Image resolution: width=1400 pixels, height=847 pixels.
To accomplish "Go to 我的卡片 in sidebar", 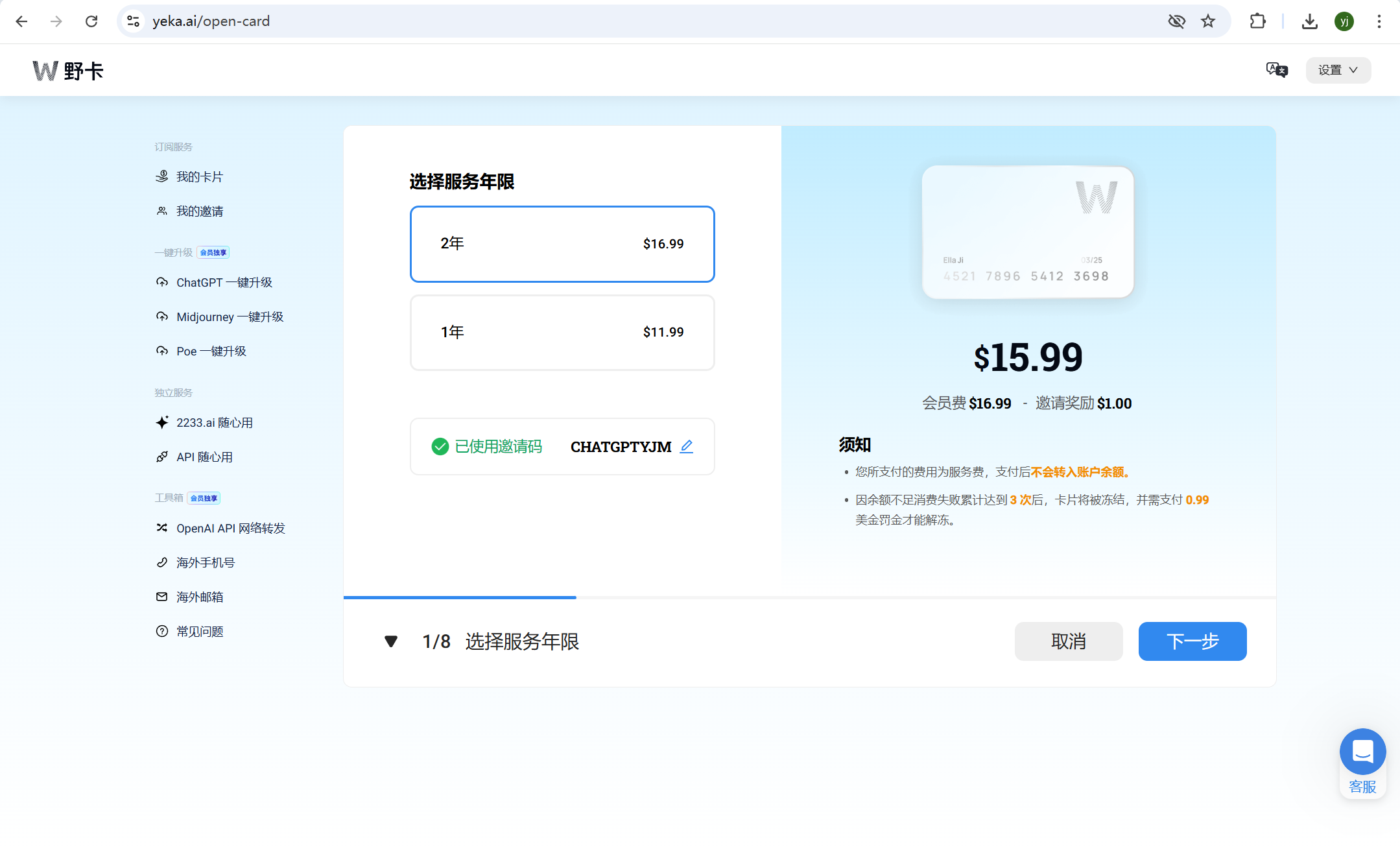I will click(199, 176).
